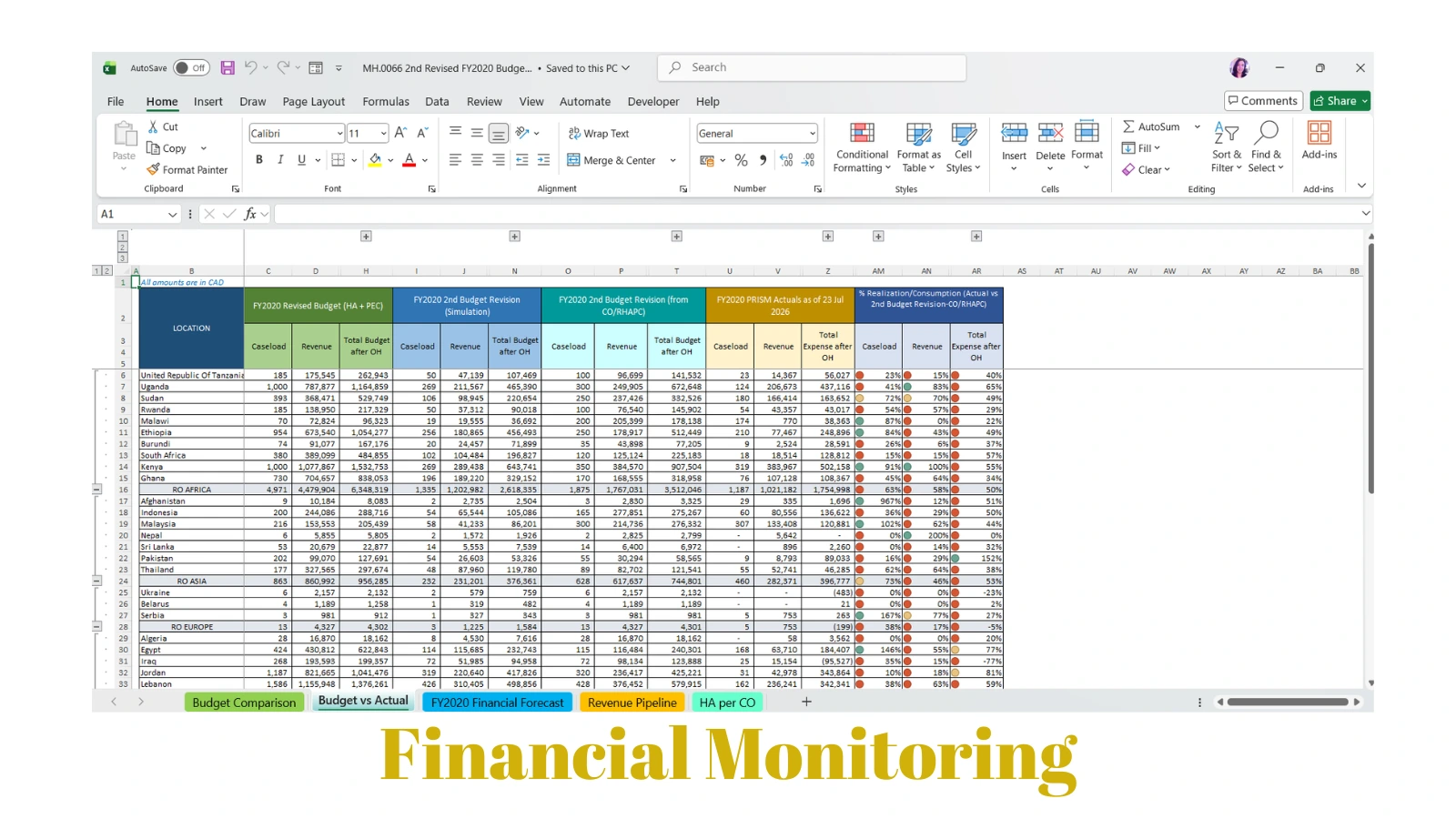The image size is (1456, 819).
Task: Open Format as Table gallery
Action: 919,147
